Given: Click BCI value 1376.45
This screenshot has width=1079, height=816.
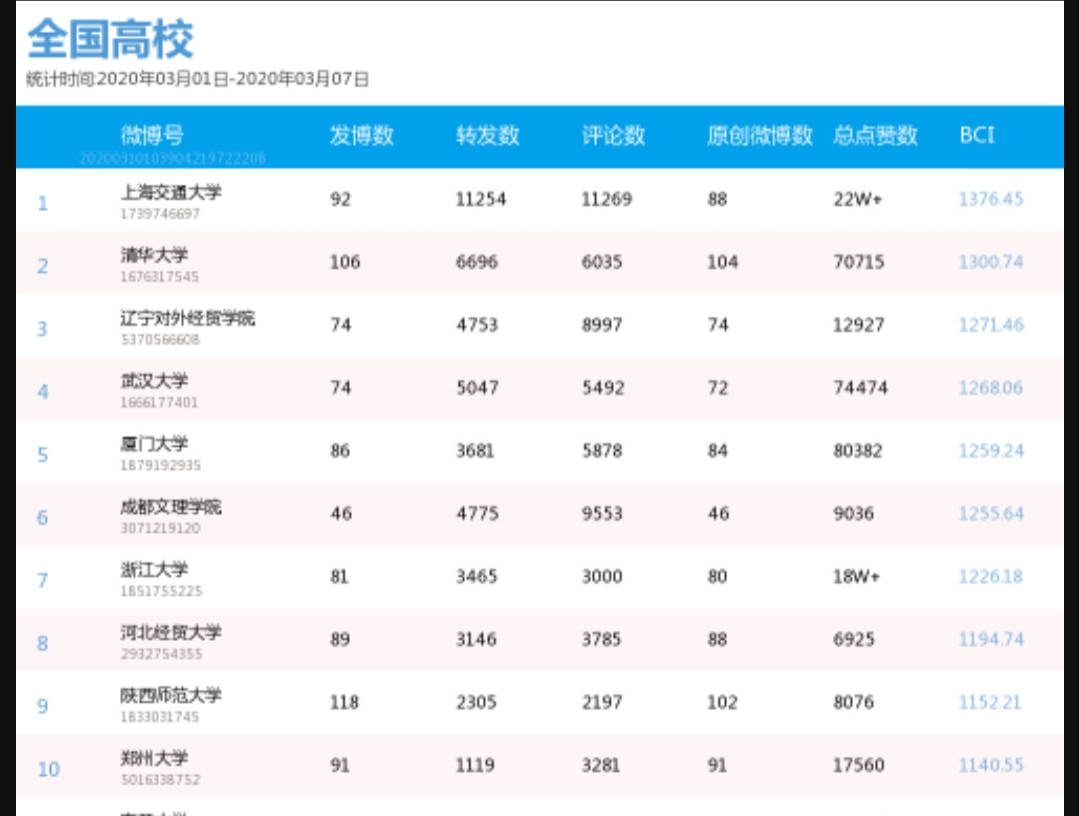Looking at the screenshot, I should coord(991,199).
